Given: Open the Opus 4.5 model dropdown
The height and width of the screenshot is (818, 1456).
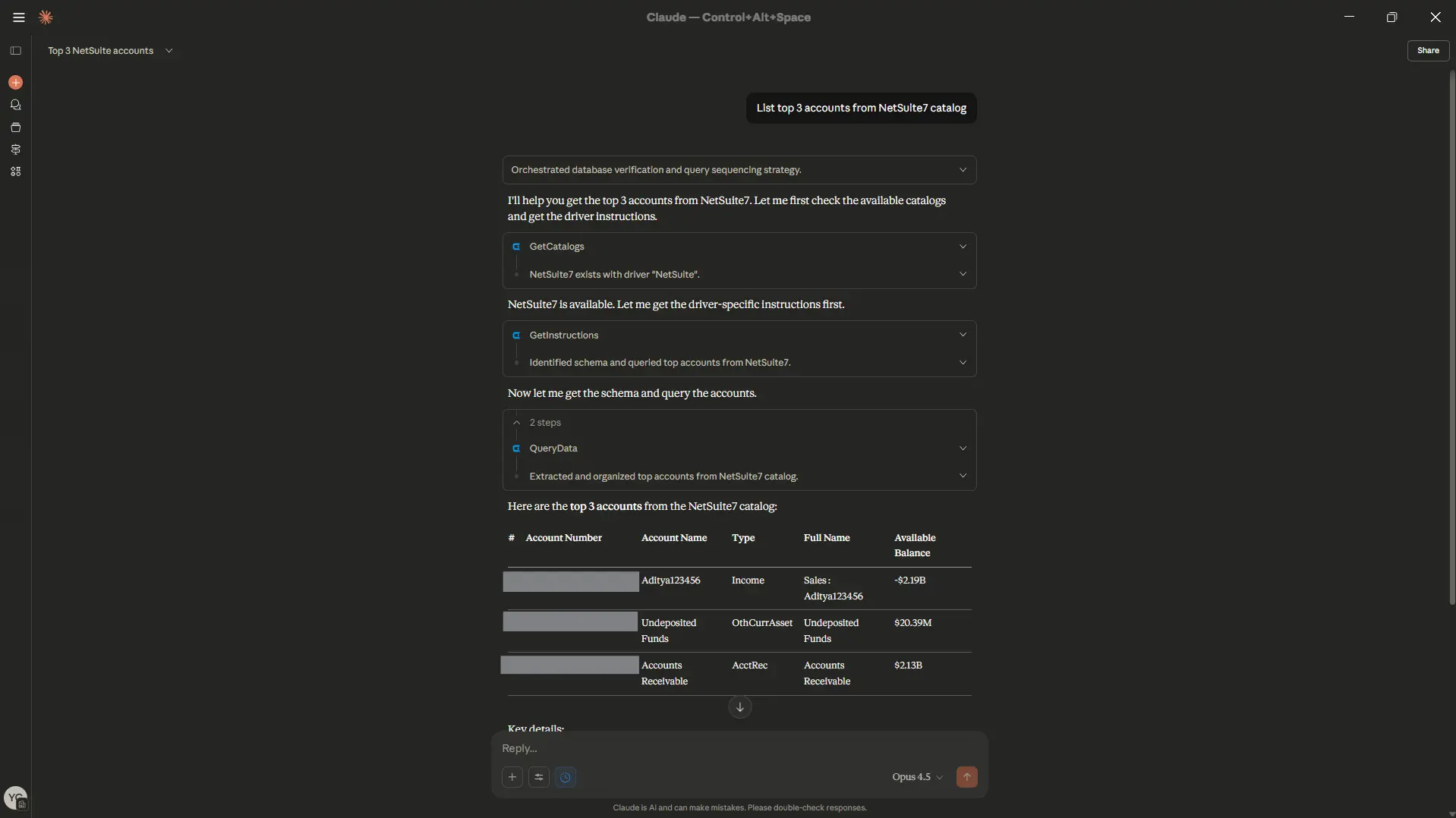Looking at the screenshot, I should (916, 777).
